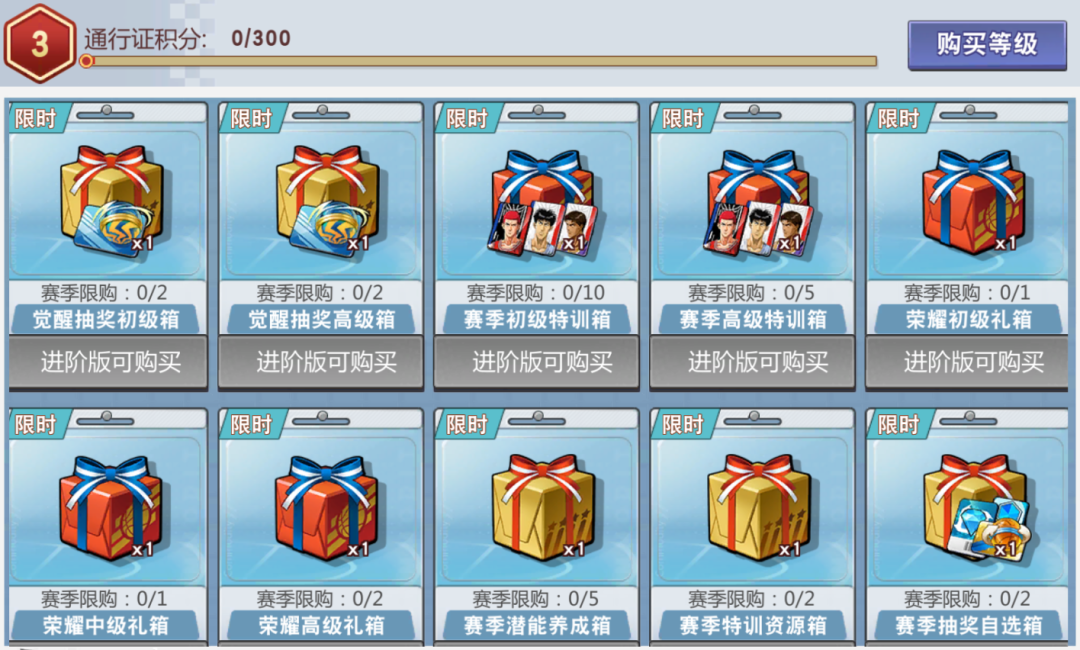
Task: Click 进阶版可购买 under 觉醒抽奖初级箱
Action: [109, 361]
